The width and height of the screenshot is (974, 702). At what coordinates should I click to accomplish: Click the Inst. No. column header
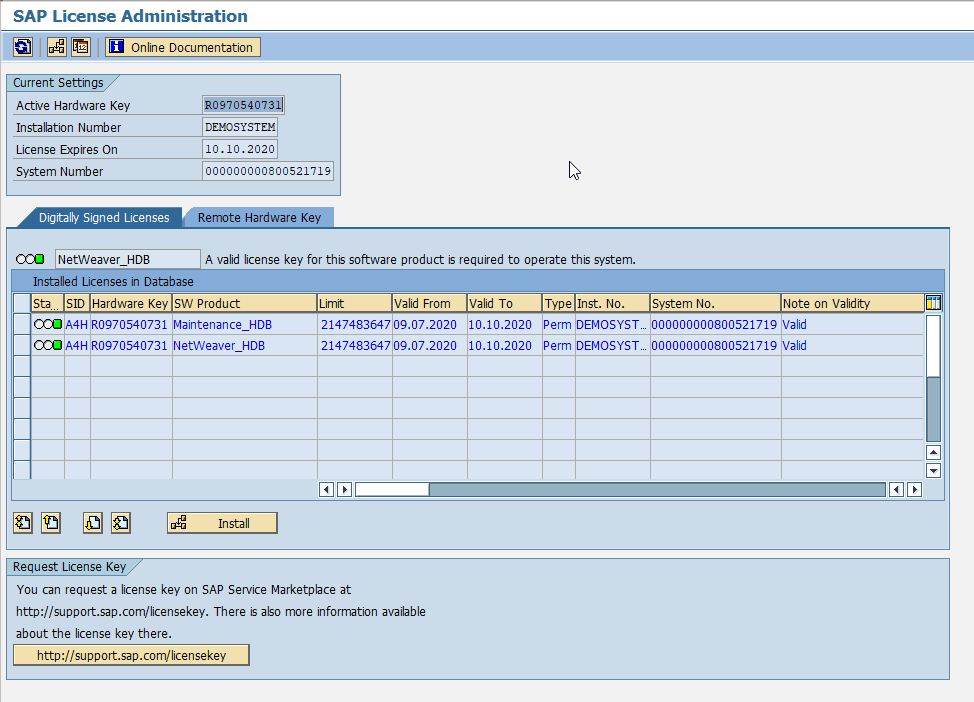tap(612, 303)
